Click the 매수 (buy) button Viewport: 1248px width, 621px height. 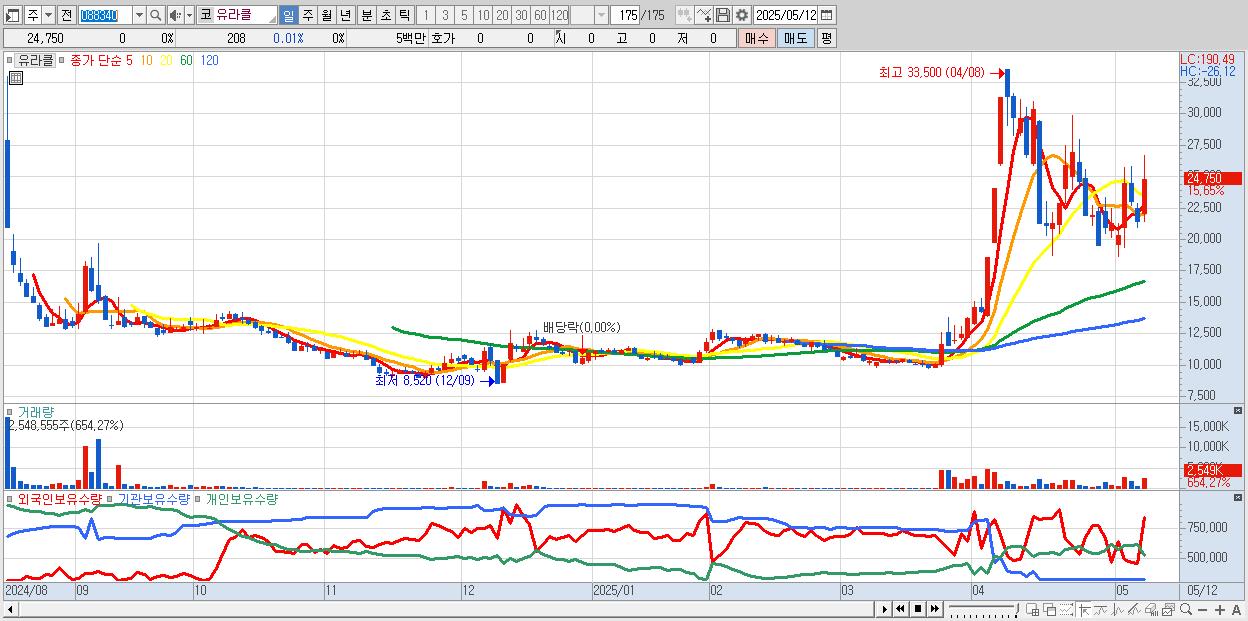pyautogui.click(x=756, y=37)
